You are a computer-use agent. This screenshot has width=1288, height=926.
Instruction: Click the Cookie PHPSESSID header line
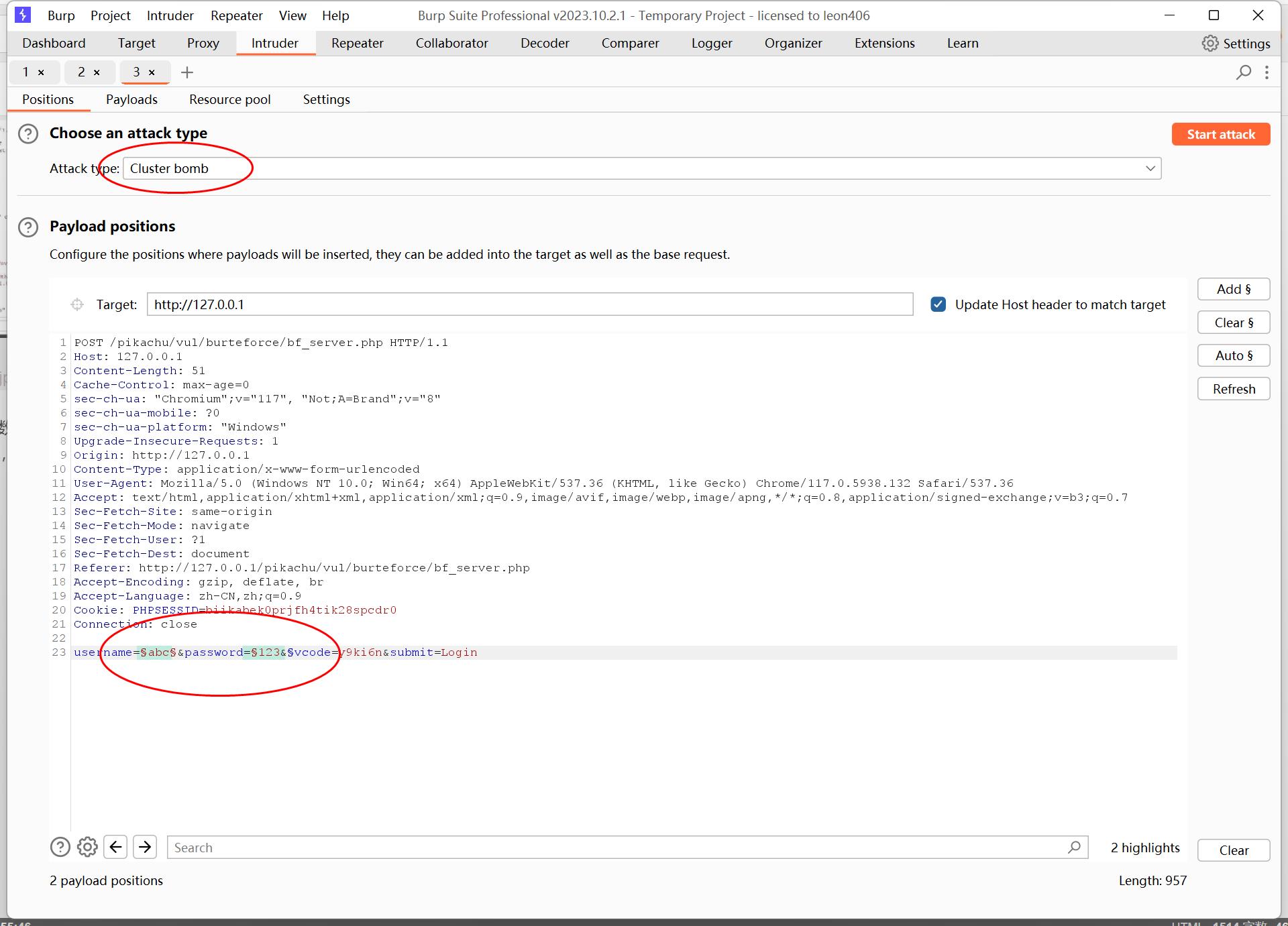click(235, 610)
